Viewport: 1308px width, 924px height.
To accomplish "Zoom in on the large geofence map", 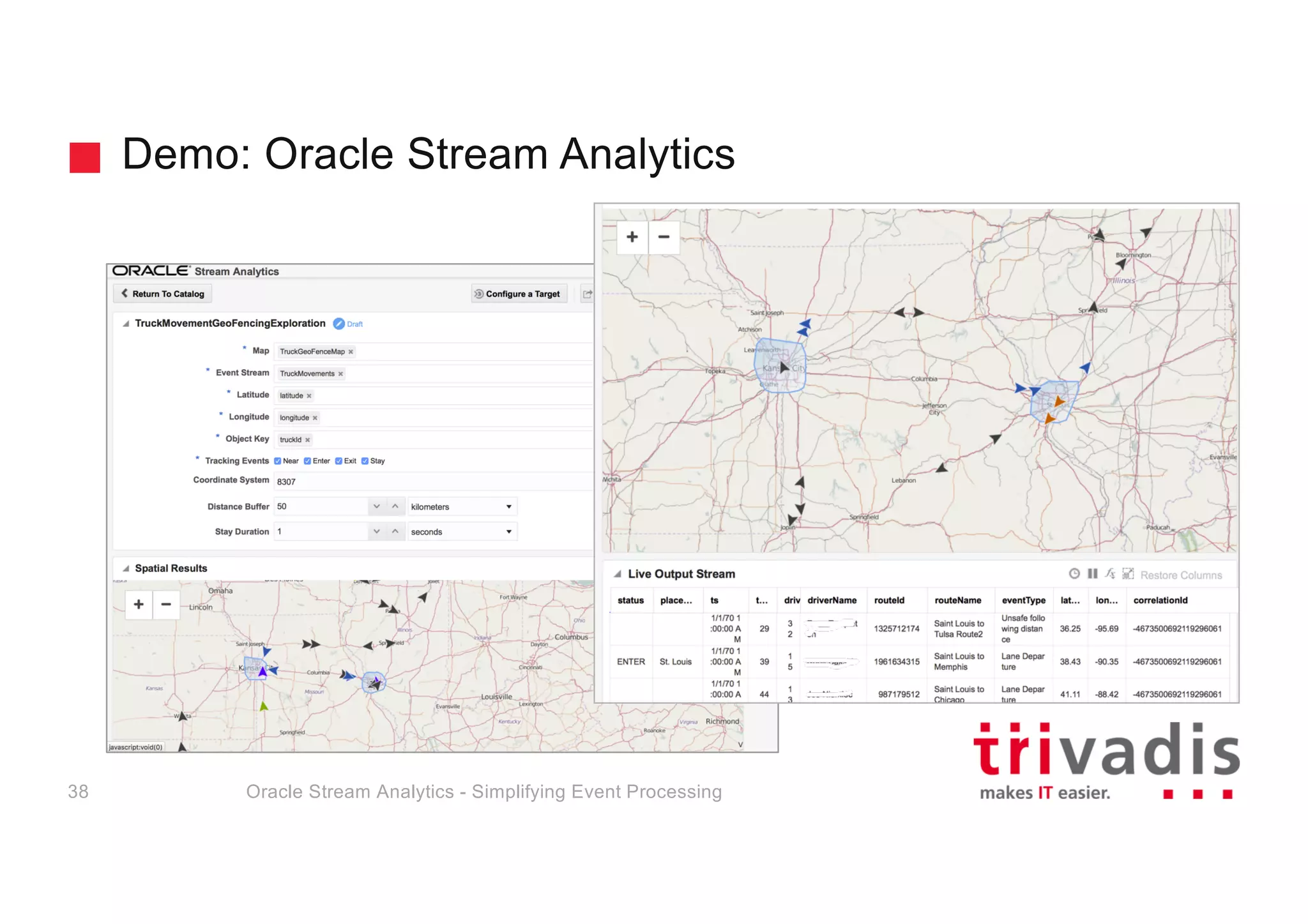I will [632, 237].
